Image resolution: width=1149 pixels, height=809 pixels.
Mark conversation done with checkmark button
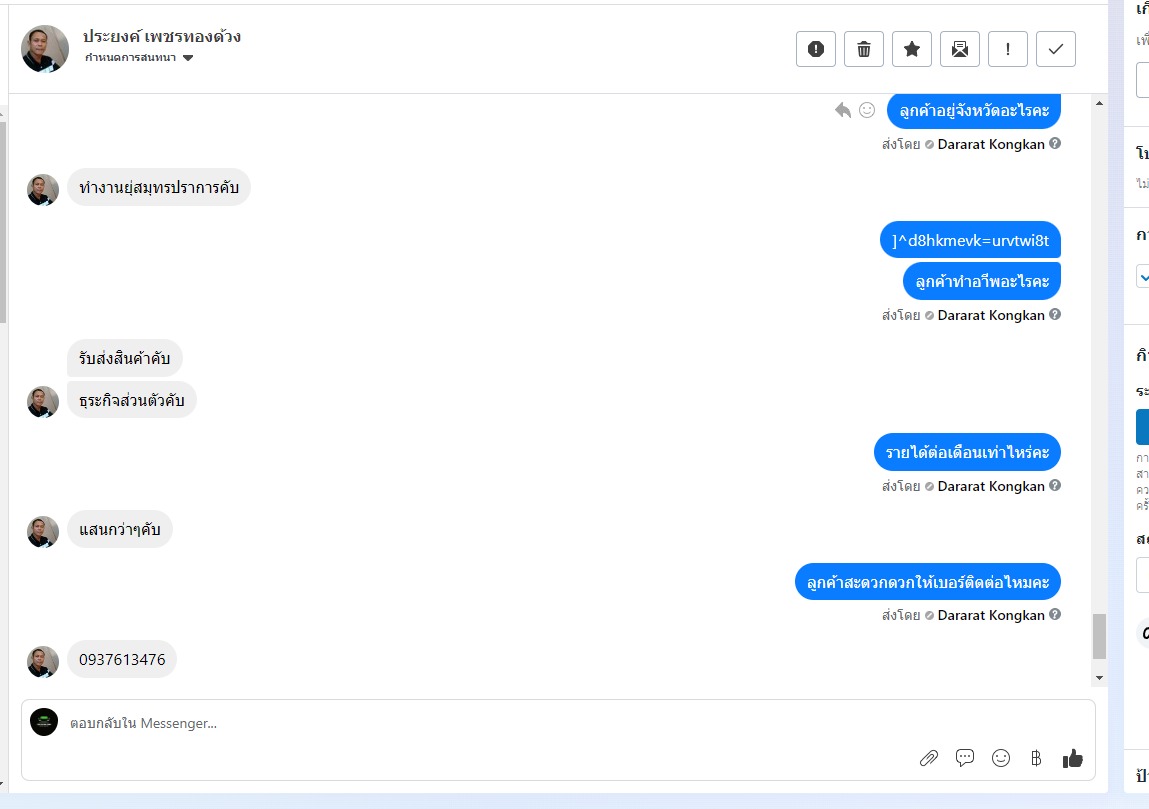1056,49
